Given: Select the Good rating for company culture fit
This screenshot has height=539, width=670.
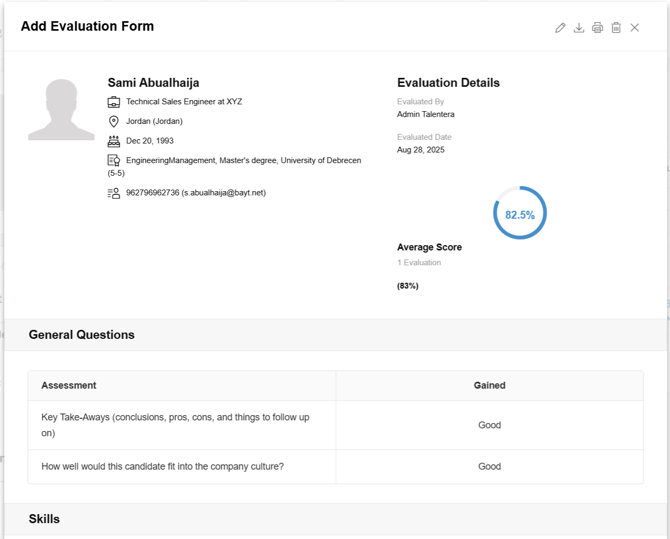Looking at the screenshot, I should coord(489,466).
